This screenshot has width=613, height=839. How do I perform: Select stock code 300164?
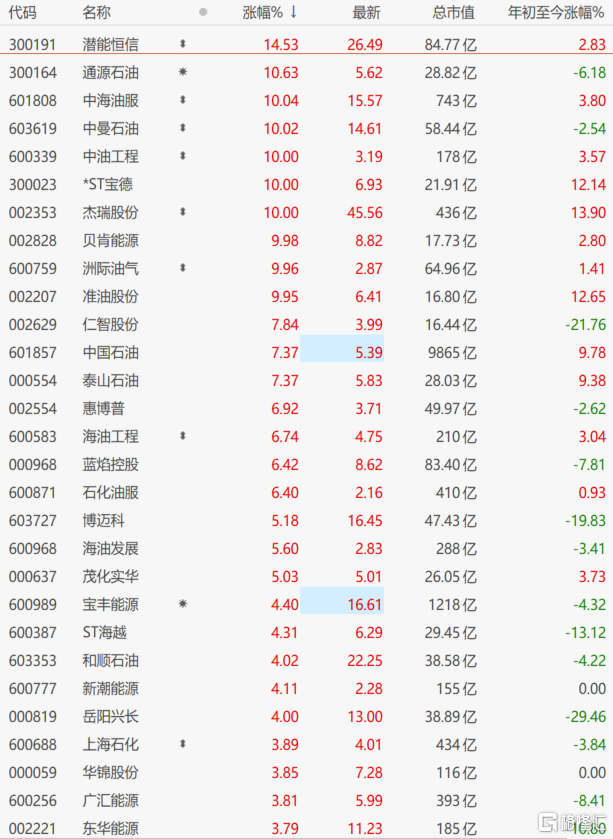[x=33, y=72]
